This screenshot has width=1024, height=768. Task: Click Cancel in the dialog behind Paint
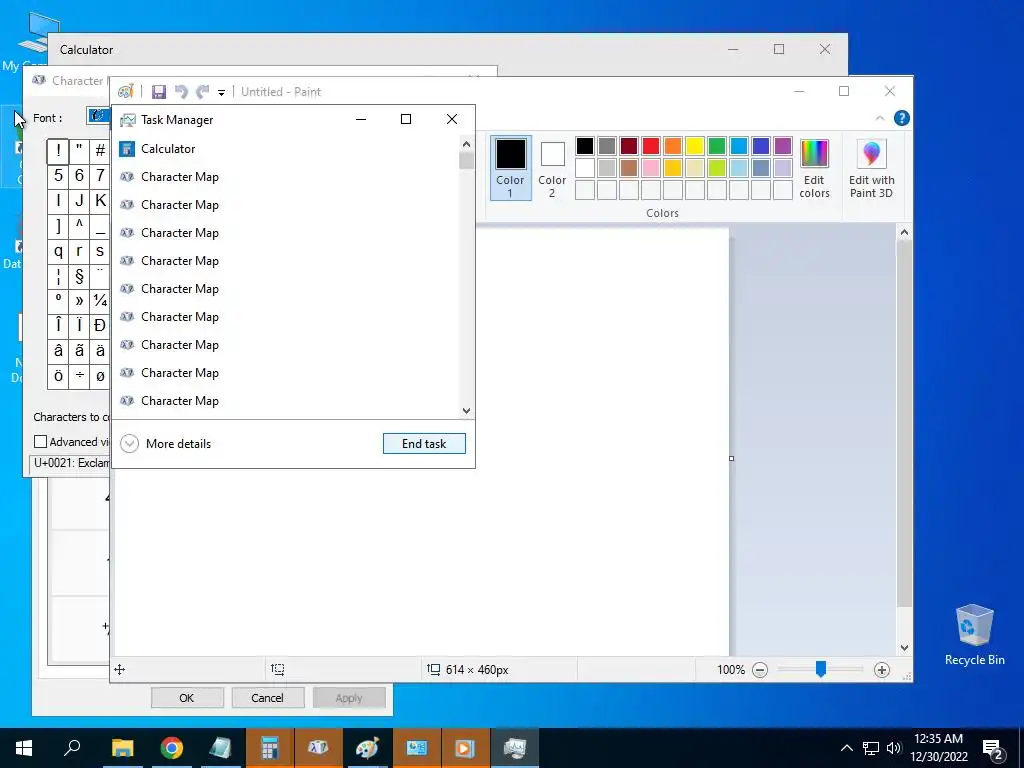[268, 697]
